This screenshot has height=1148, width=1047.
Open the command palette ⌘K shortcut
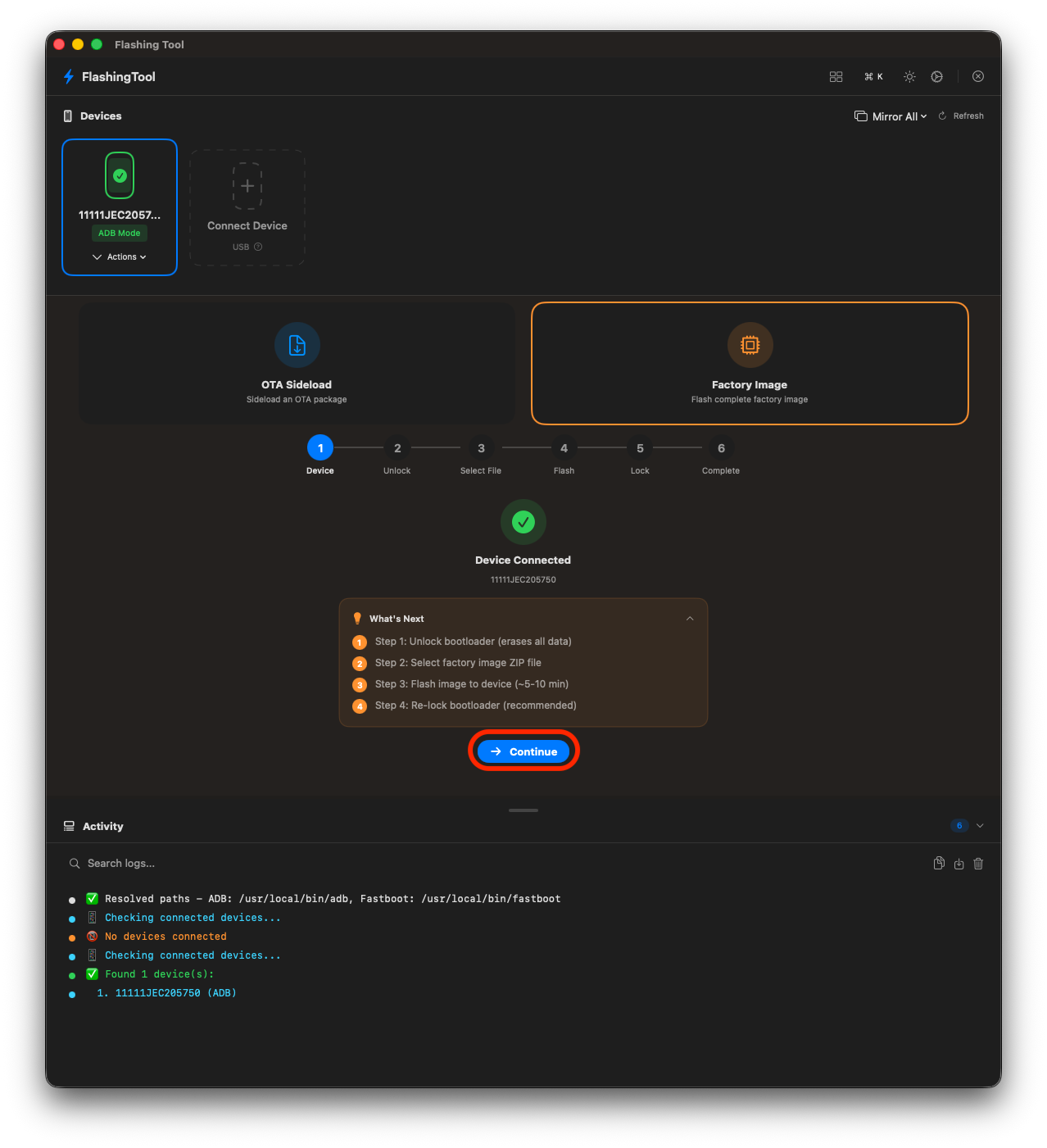click(873, 76)
